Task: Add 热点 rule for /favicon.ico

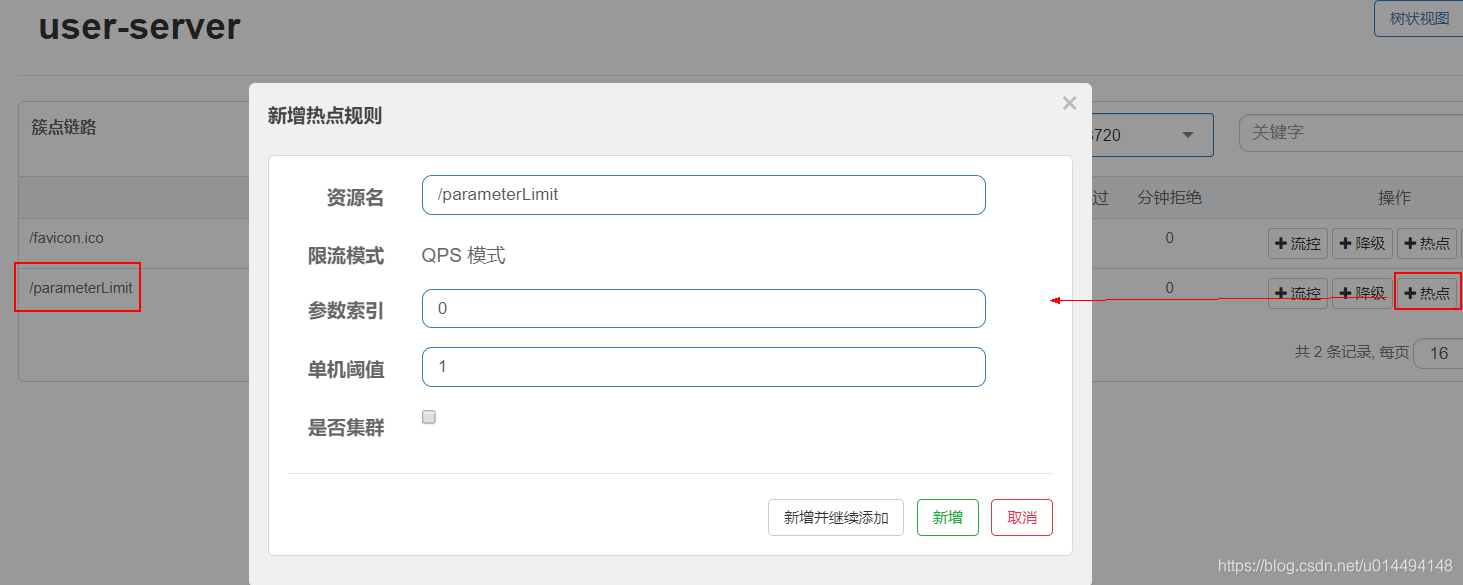Action: click(x=1426, y=243)
